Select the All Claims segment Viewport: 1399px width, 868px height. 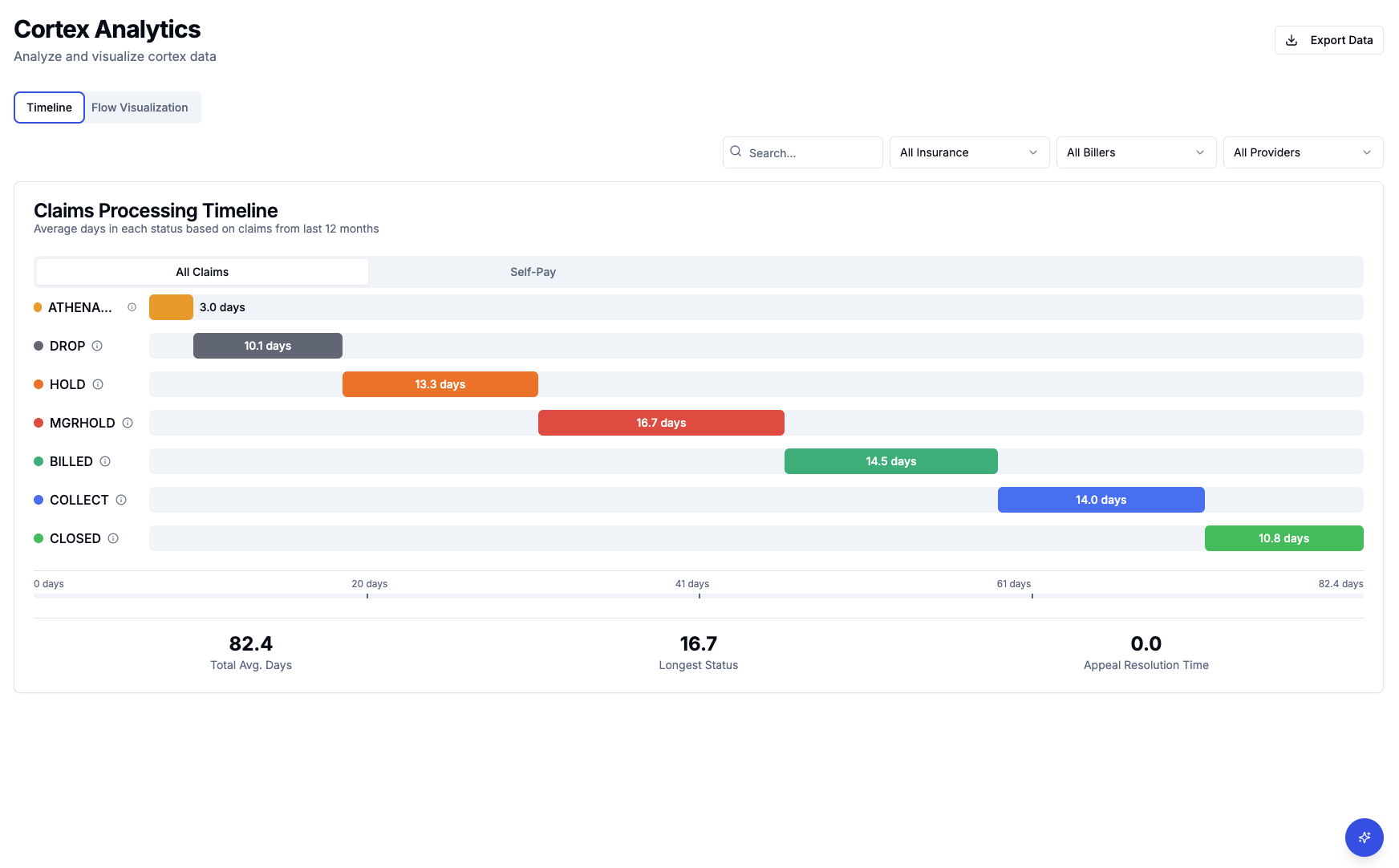click(202, 272)
